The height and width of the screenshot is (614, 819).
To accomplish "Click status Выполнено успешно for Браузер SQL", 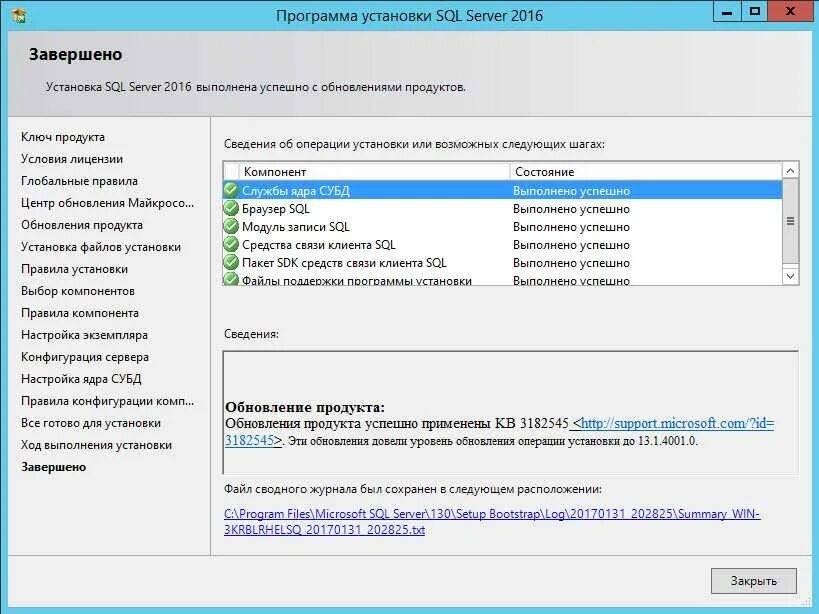I will pos(571,209).
